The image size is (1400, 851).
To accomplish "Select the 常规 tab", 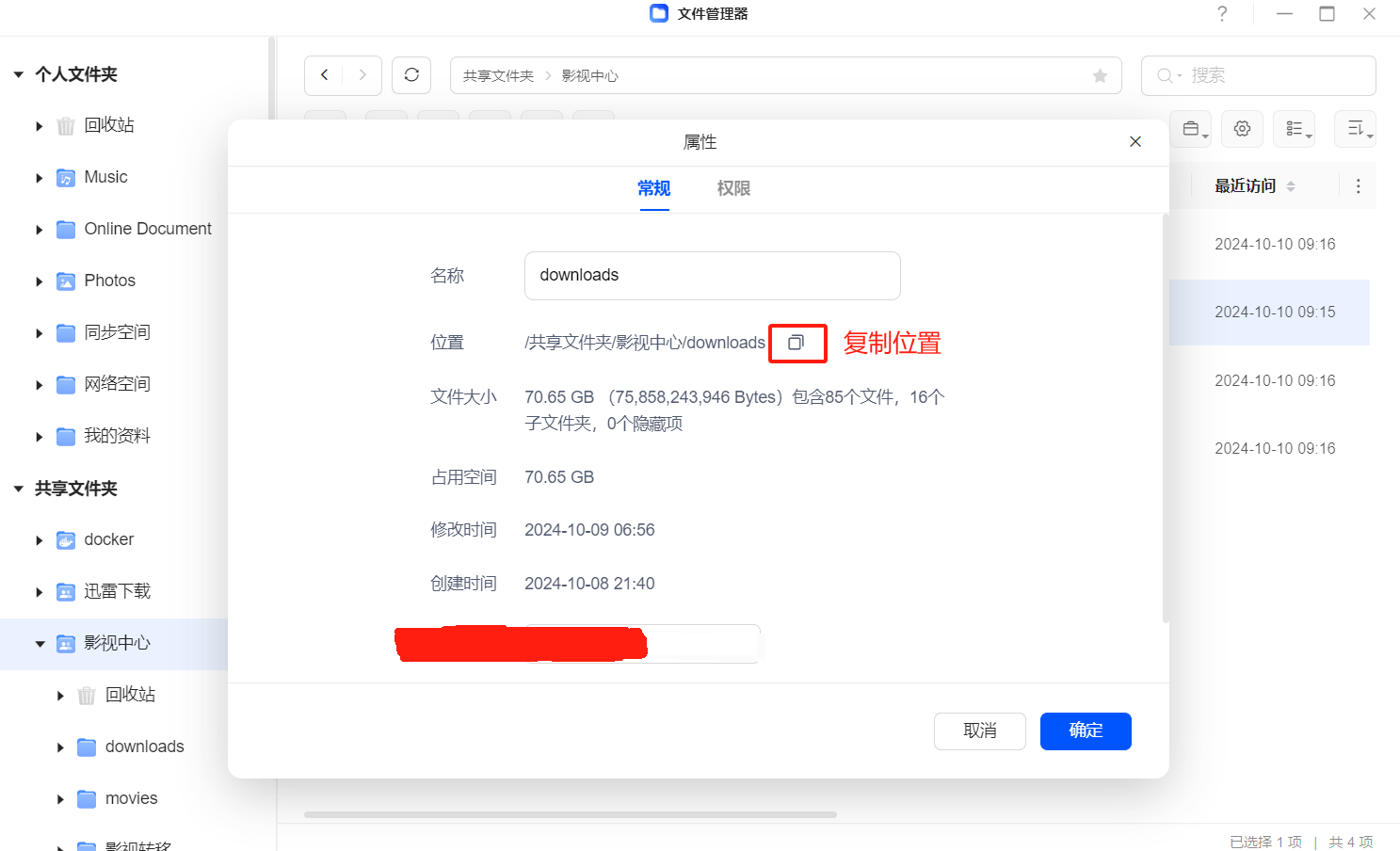I will (x=653, y=188).
